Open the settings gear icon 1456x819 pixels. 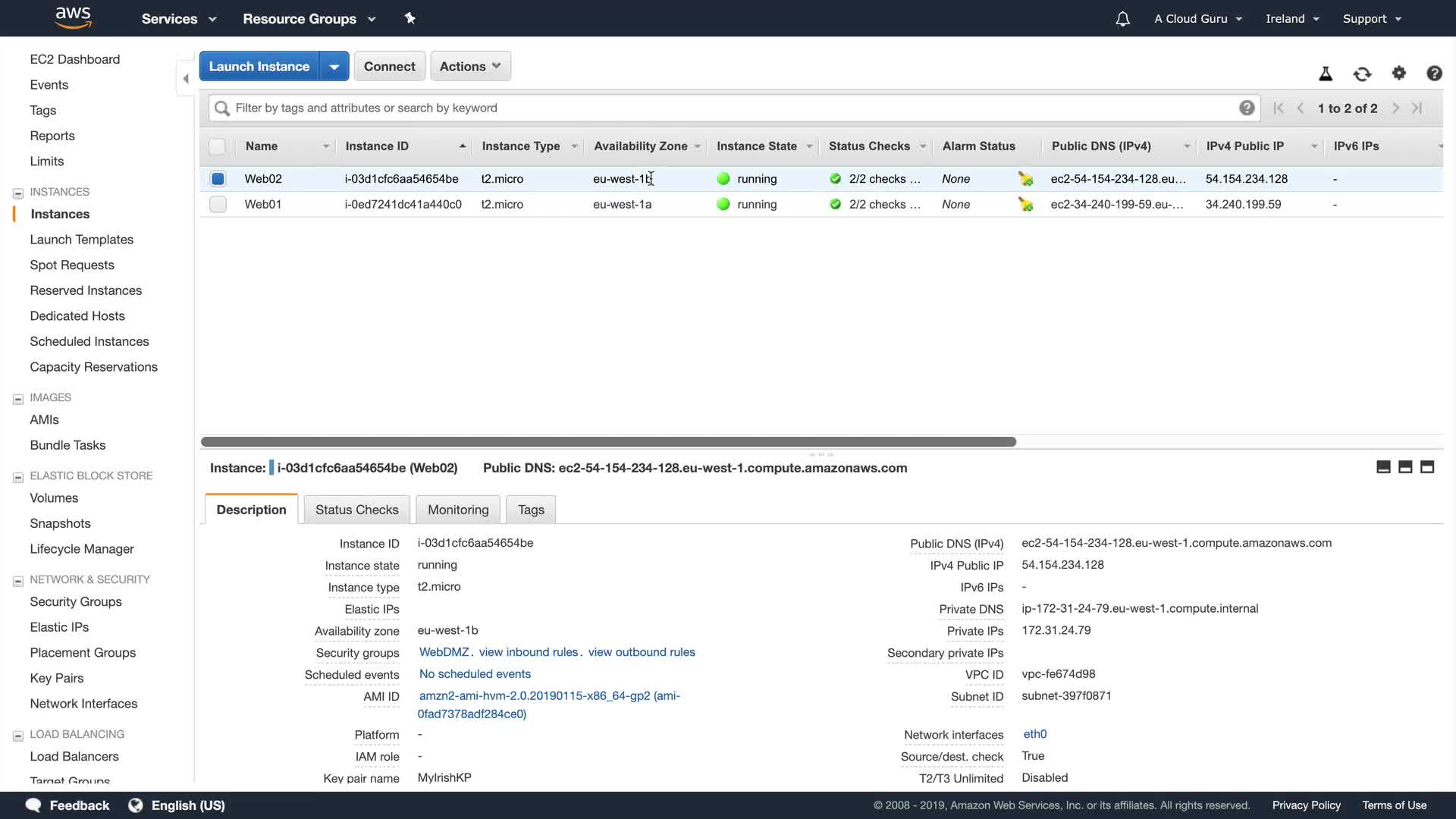(1398, 73)
